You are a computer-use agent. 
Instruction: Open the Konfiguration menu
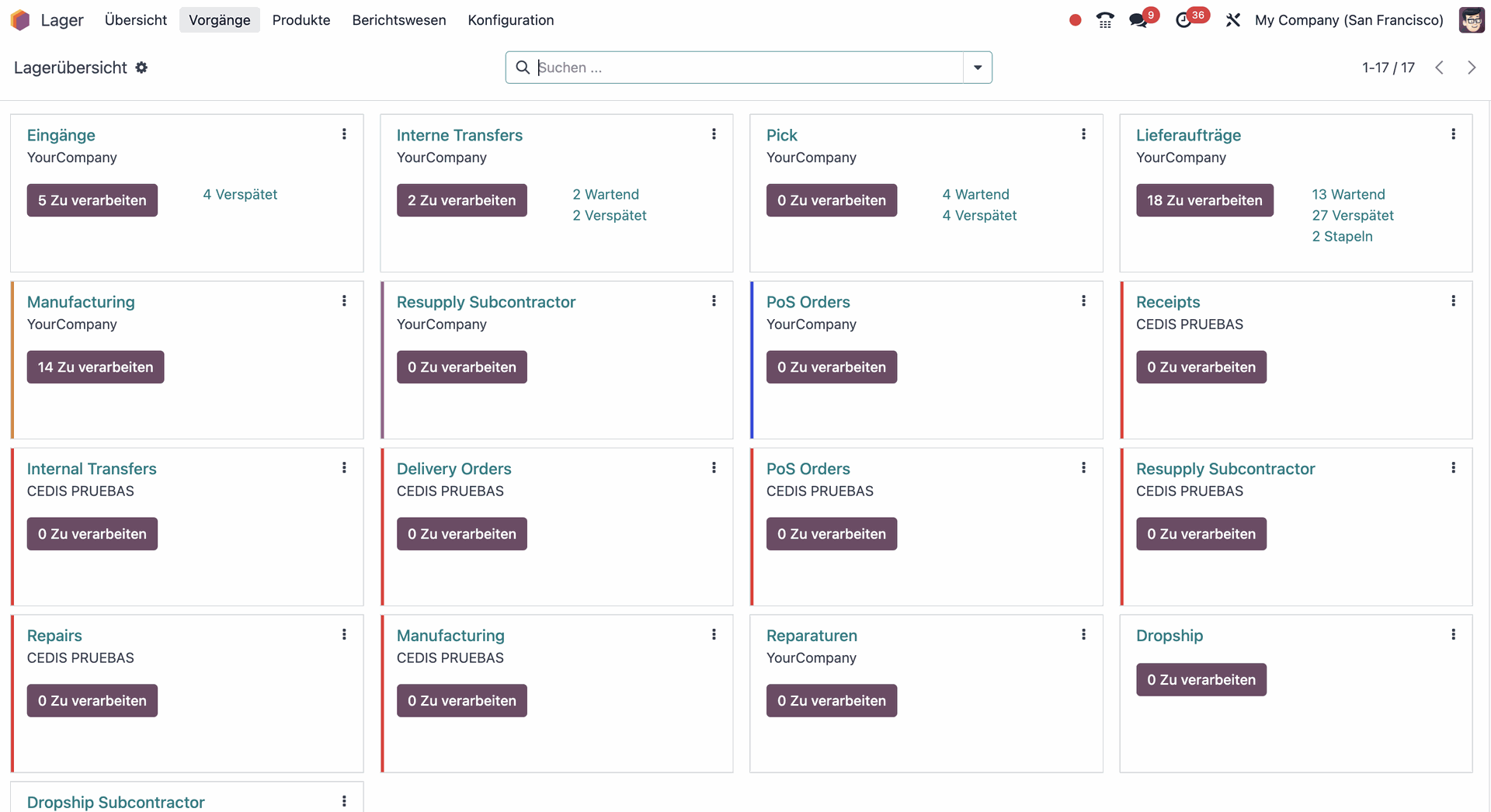[x=510, y=20]
